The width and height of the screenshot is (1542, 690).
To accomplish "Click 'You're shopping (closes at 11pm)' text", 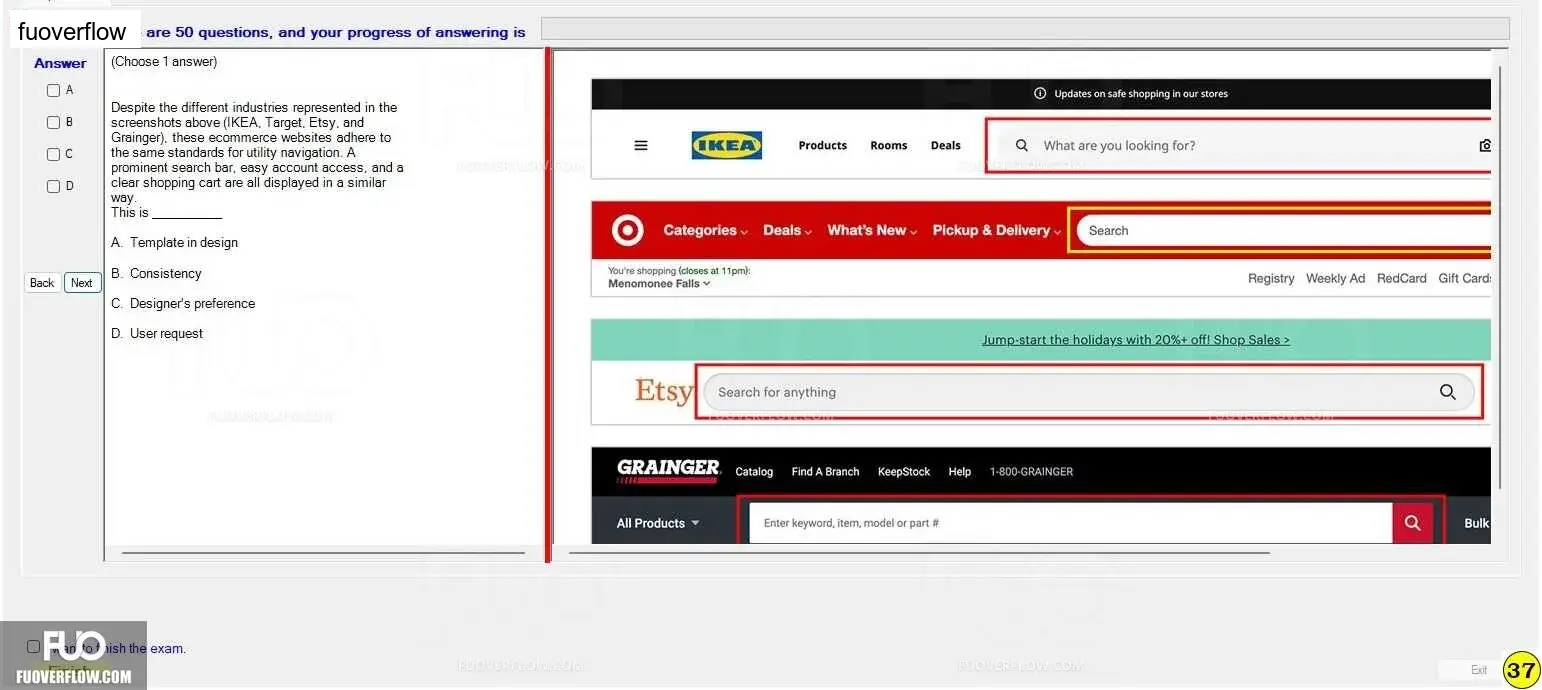I will click(x=679, y=271).
